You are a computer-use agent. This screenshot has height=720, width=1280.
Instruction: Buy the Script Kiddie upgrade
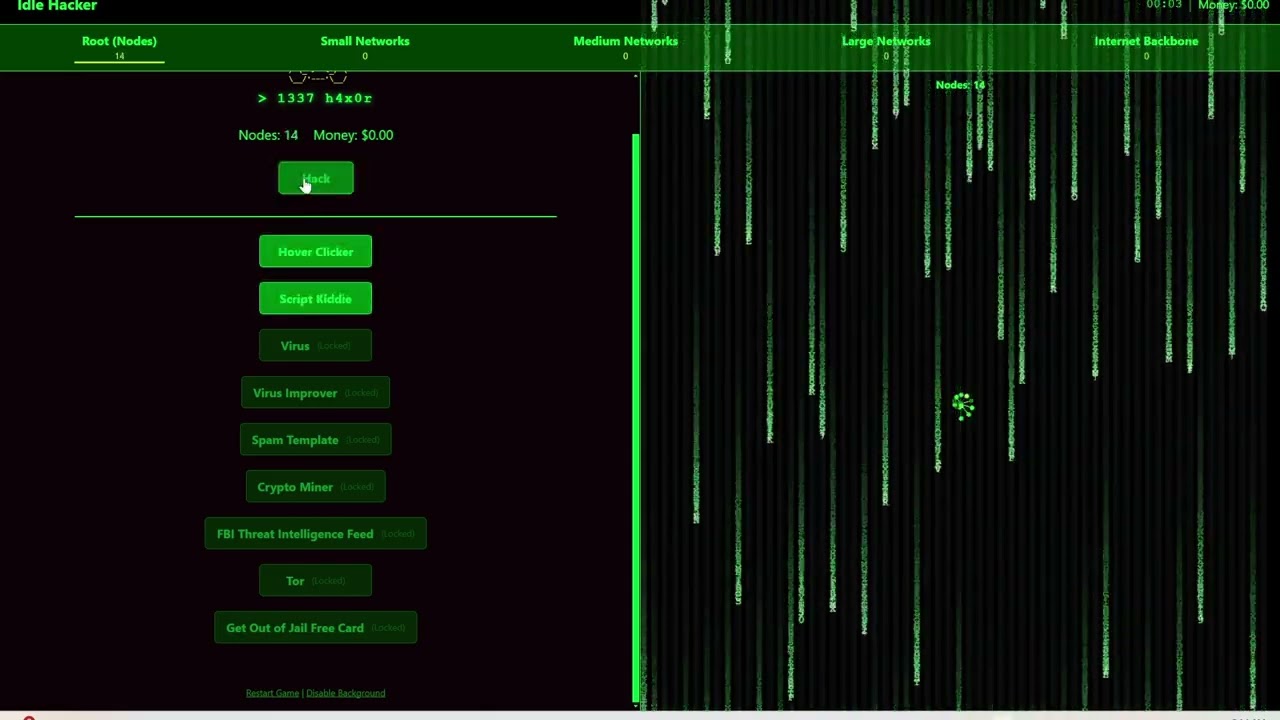315,299
